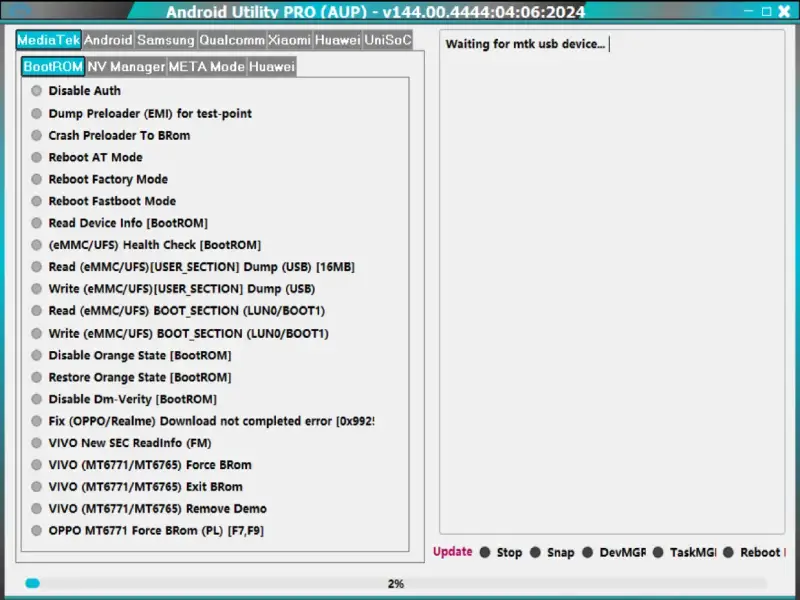Open the Huawei sub-tab next to META Mode
The image size is (800, 600).
pyautogui.click(x=272, y=67)
